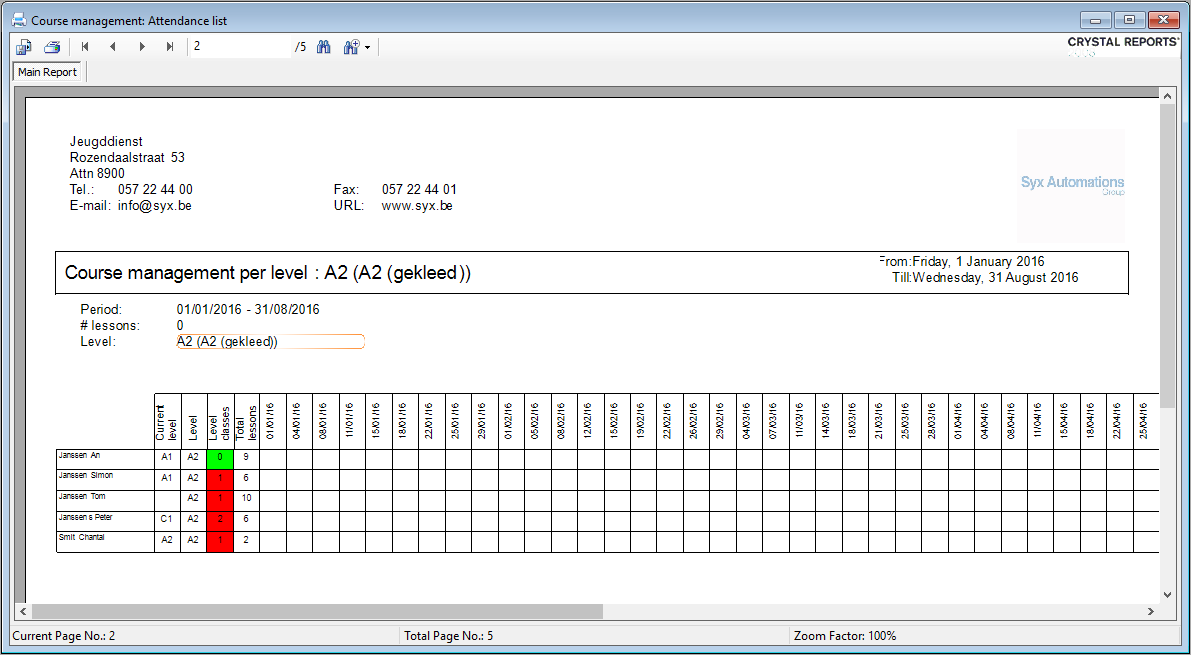Click red level classes cell for Janssens Peter
Screen dimensions: 1191x655
pos(220,520)
